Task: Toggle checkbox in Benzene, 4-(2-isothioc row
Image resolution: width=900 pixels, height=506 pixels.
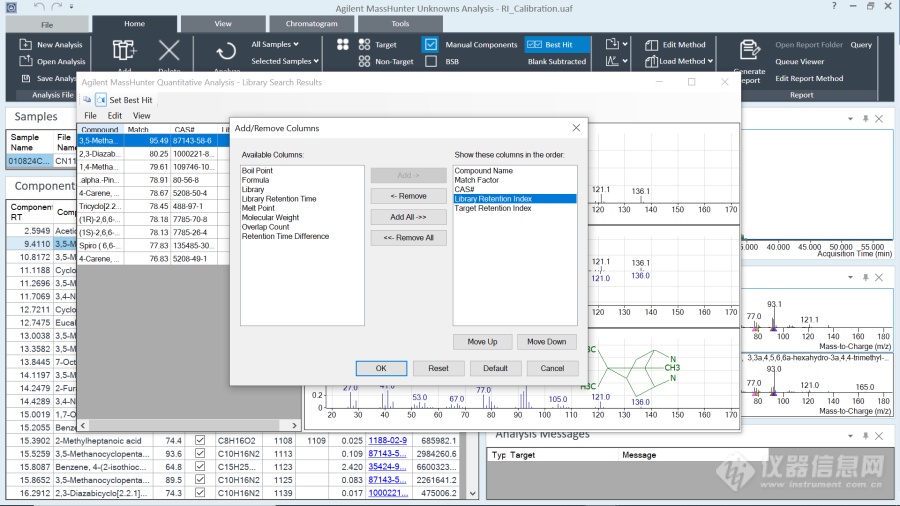Action: pos(200,466)
